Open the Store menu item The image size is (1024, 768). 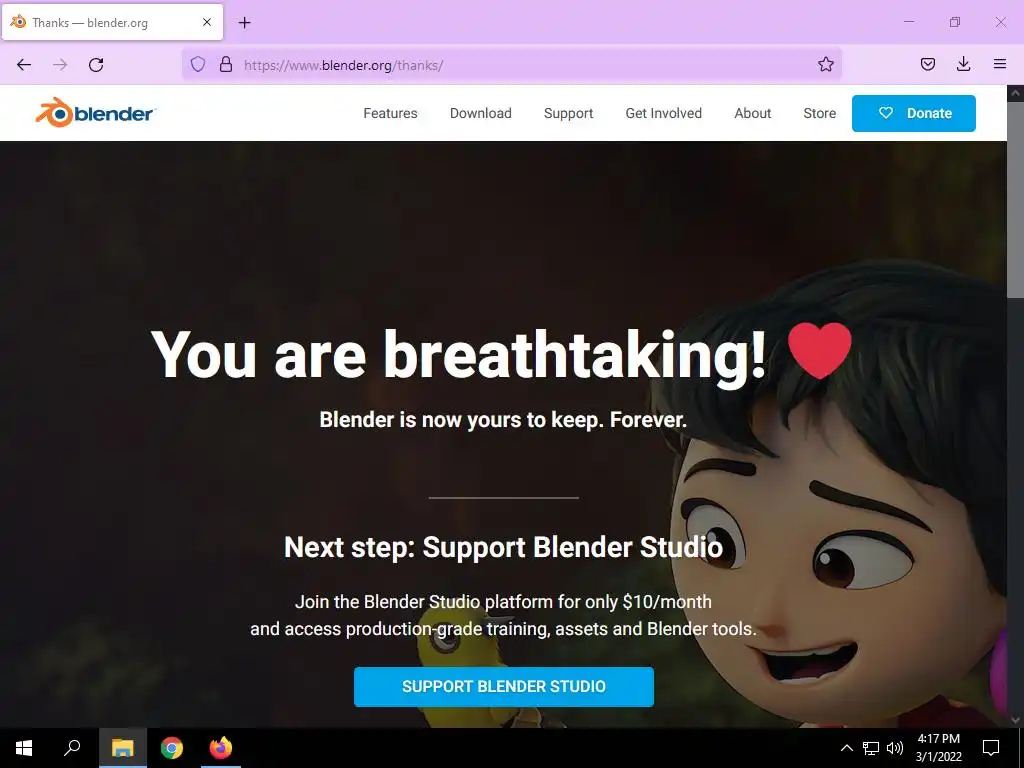820,113
